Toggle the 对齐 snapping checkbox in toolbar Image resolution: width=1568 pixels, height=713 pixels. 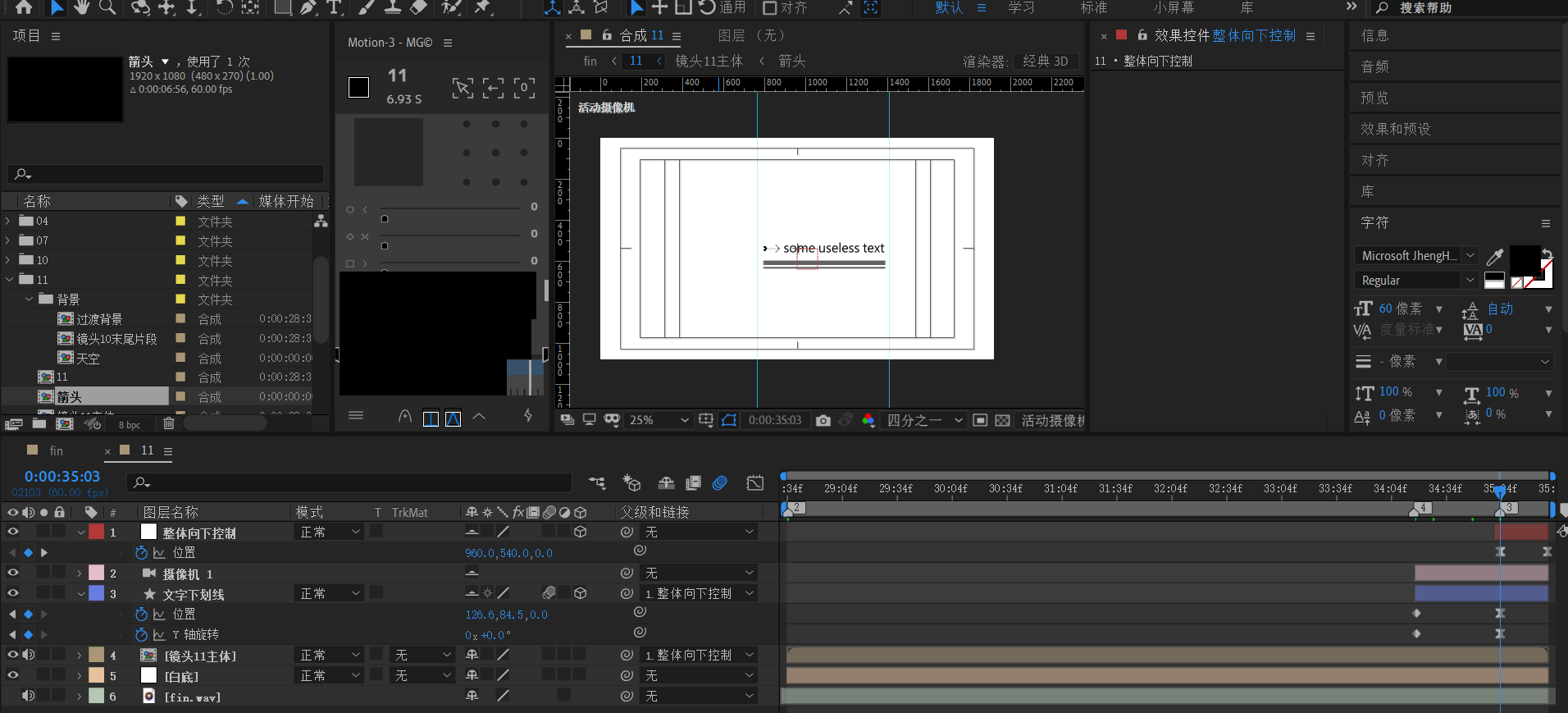tap(769, 7)
